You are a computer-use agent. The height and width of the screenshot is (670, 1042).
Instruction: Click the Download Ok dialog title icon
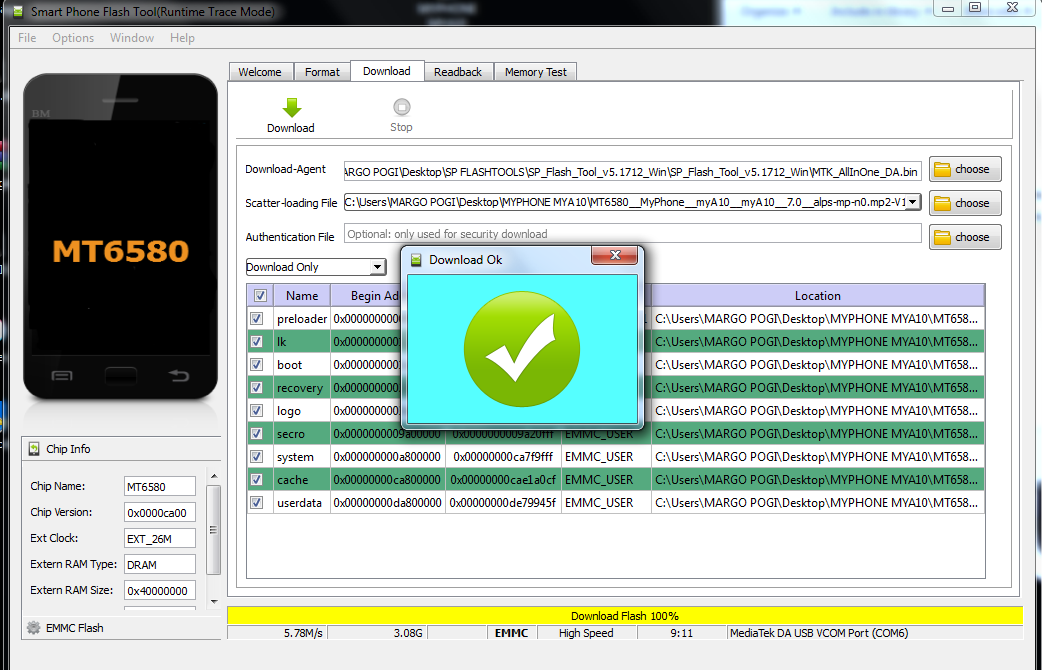[416, 260]
